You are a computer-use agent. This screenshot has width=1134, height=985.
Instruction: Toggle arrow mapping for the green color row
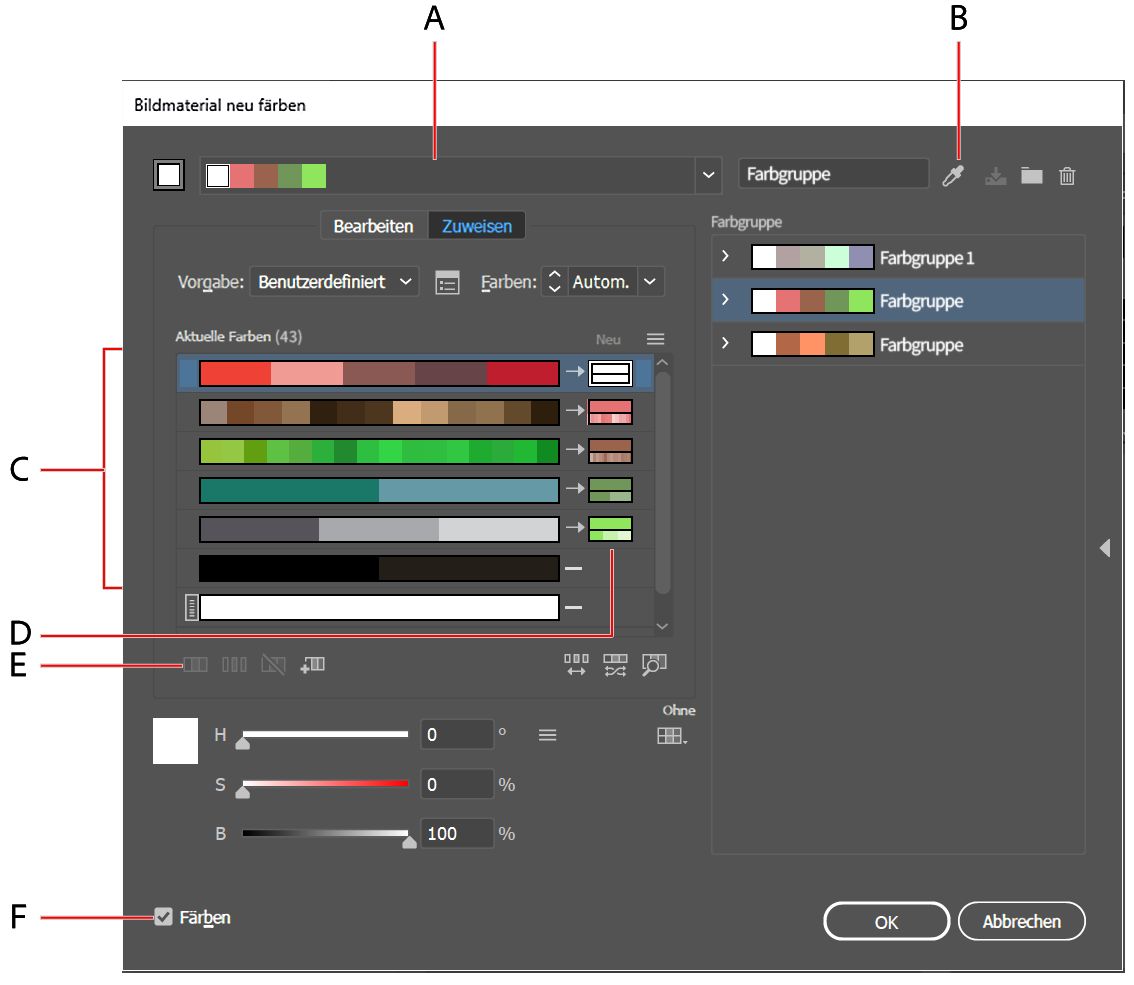[x=575, y=450]
